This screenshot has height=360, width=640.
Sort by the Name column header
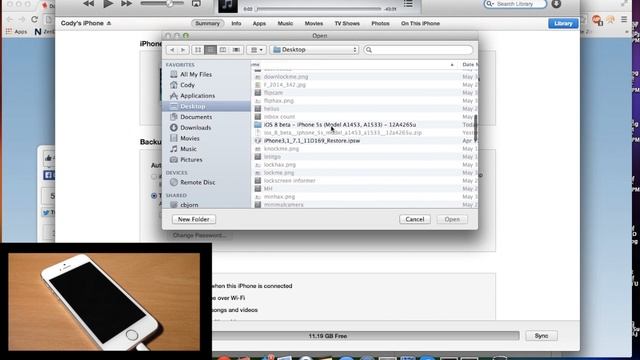[353, 64]
